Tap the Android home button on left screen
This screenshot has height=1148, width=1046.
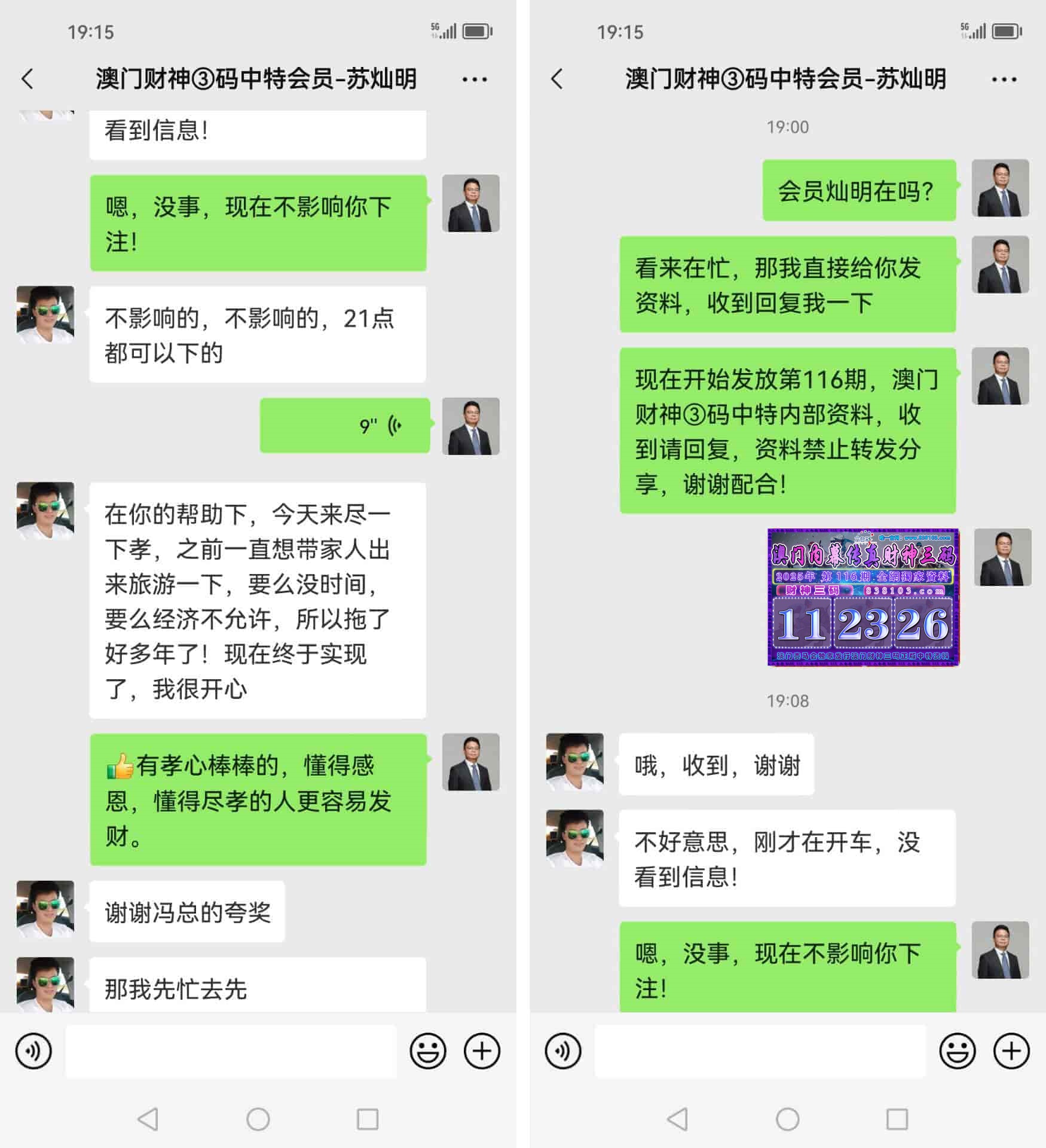click(x=258, y=1119)
